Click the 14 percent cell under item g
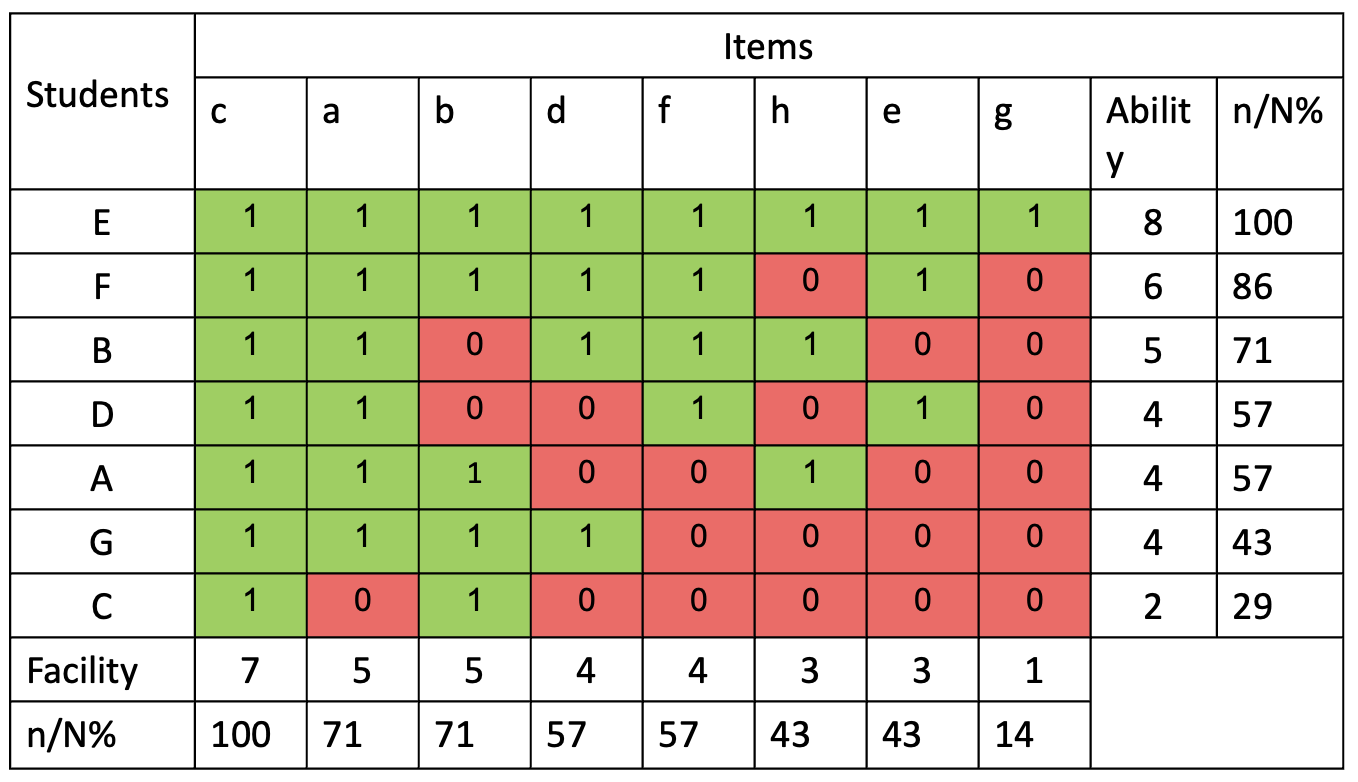1358x782 pixels. (x=1034, y=735)
